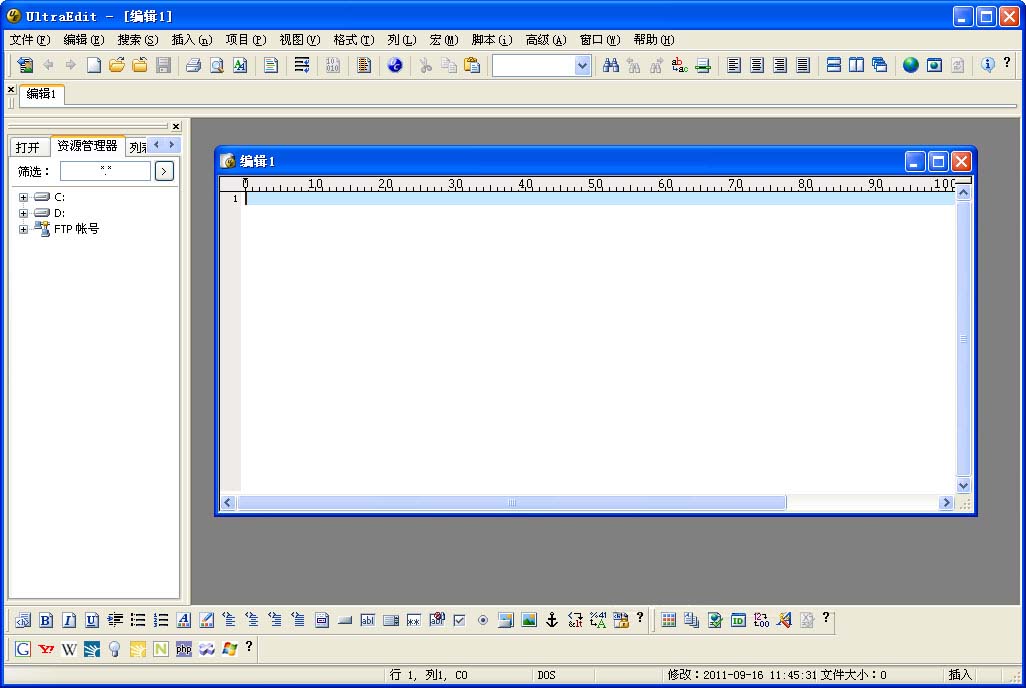Open the toolbar combo box dropdown
The width and height of the screenshot is (1026, 688).
point(582,65)
